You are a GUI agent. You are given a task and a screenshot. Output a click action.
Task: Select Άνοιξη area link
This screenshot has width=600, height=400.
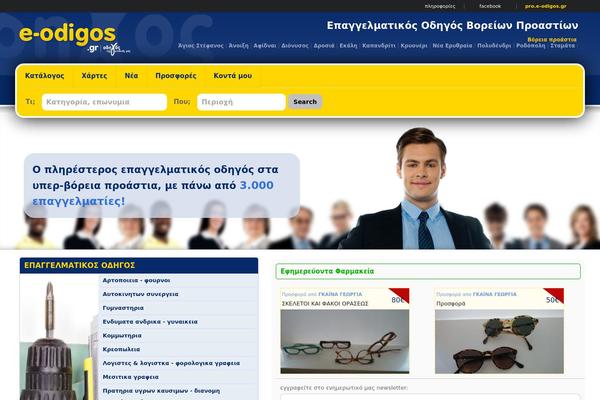pos(238,46)
